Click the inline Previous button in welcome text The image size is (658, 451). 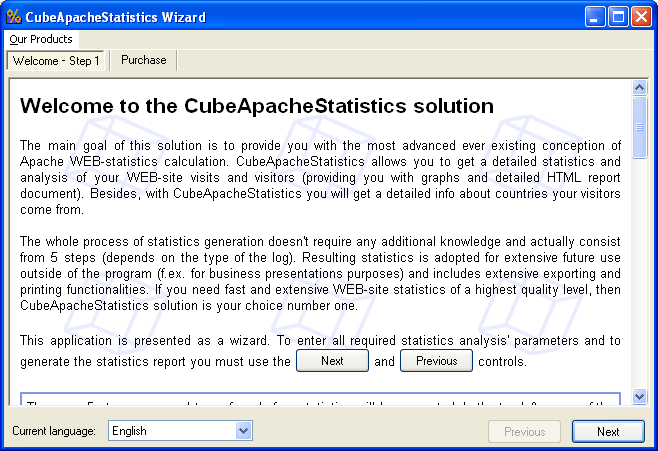[436, 361]
